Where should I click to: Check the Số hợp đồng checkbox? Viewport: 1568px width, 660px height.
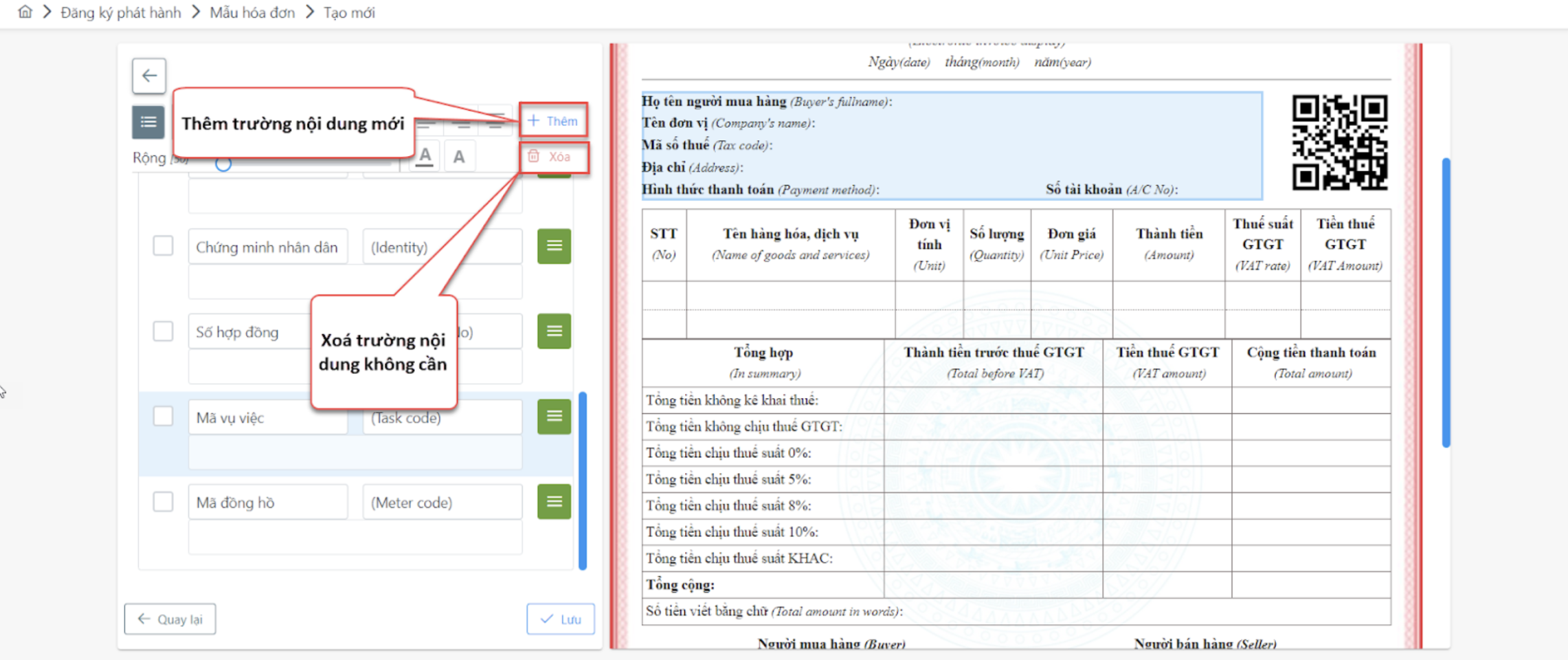[163, 331]
